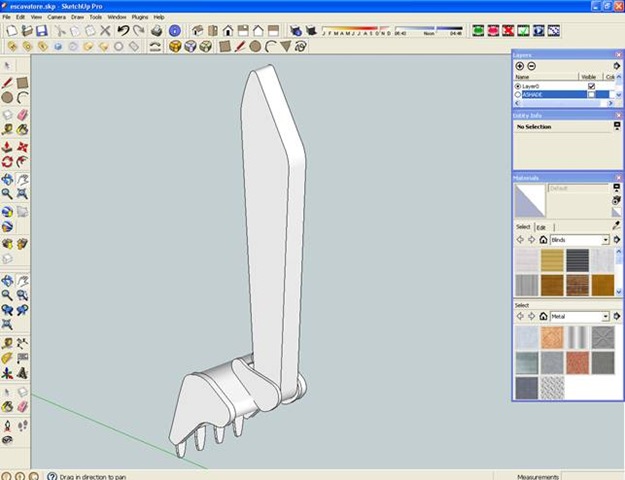
Task: Click the Add Layer plus icon
Action: pos(520,66)
